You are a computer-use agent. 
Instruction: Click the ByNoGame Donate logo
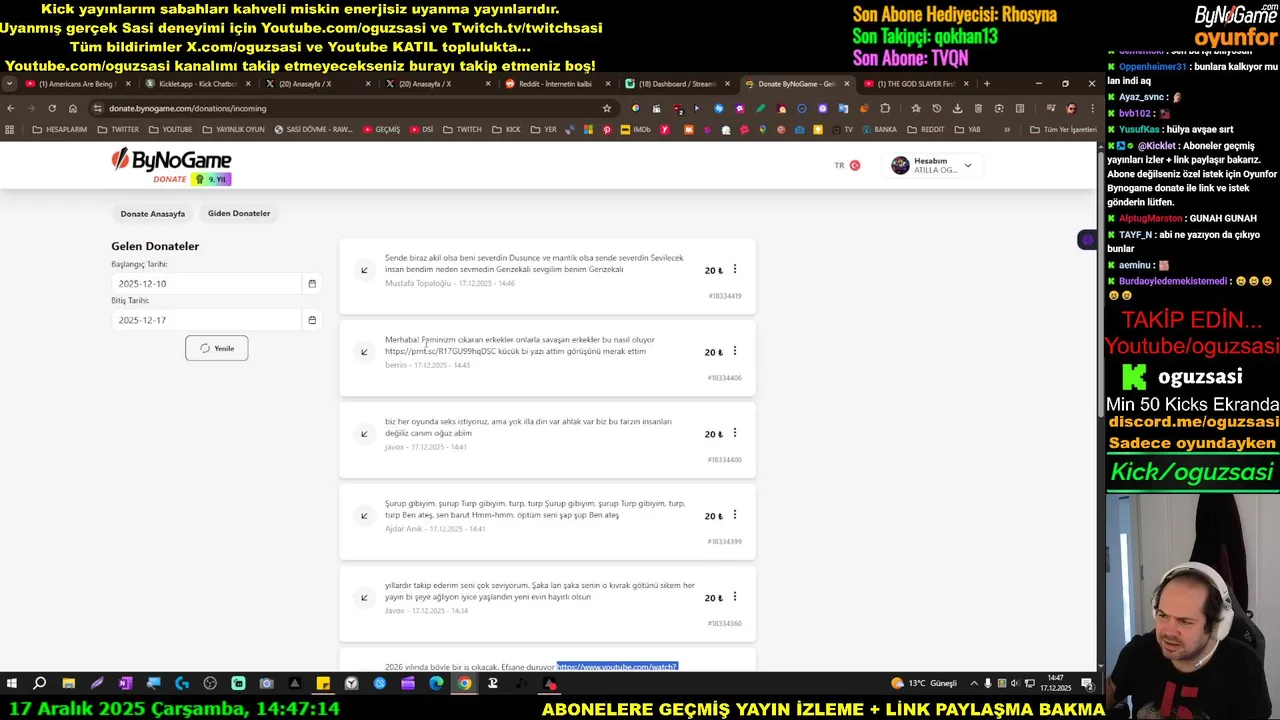pos(171,165)
